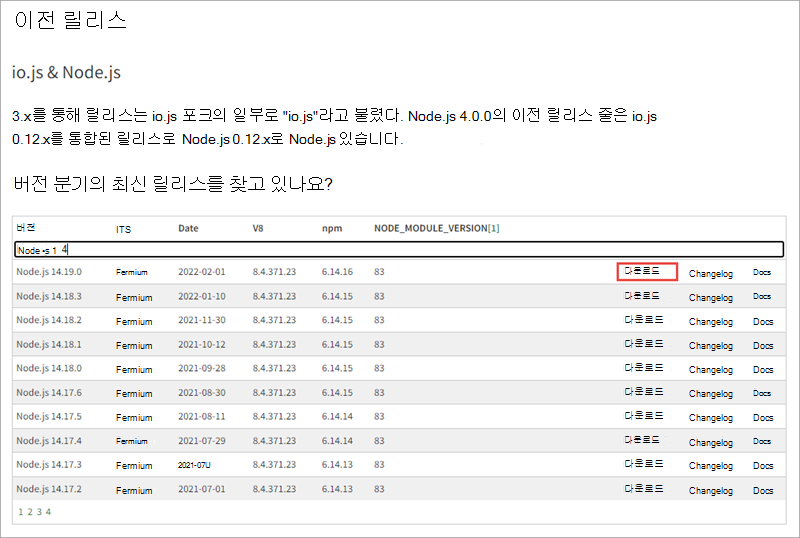Open Changelog for Node.js 14.18.1
Viewport: 800px width, 538px height.
[711, 346]
